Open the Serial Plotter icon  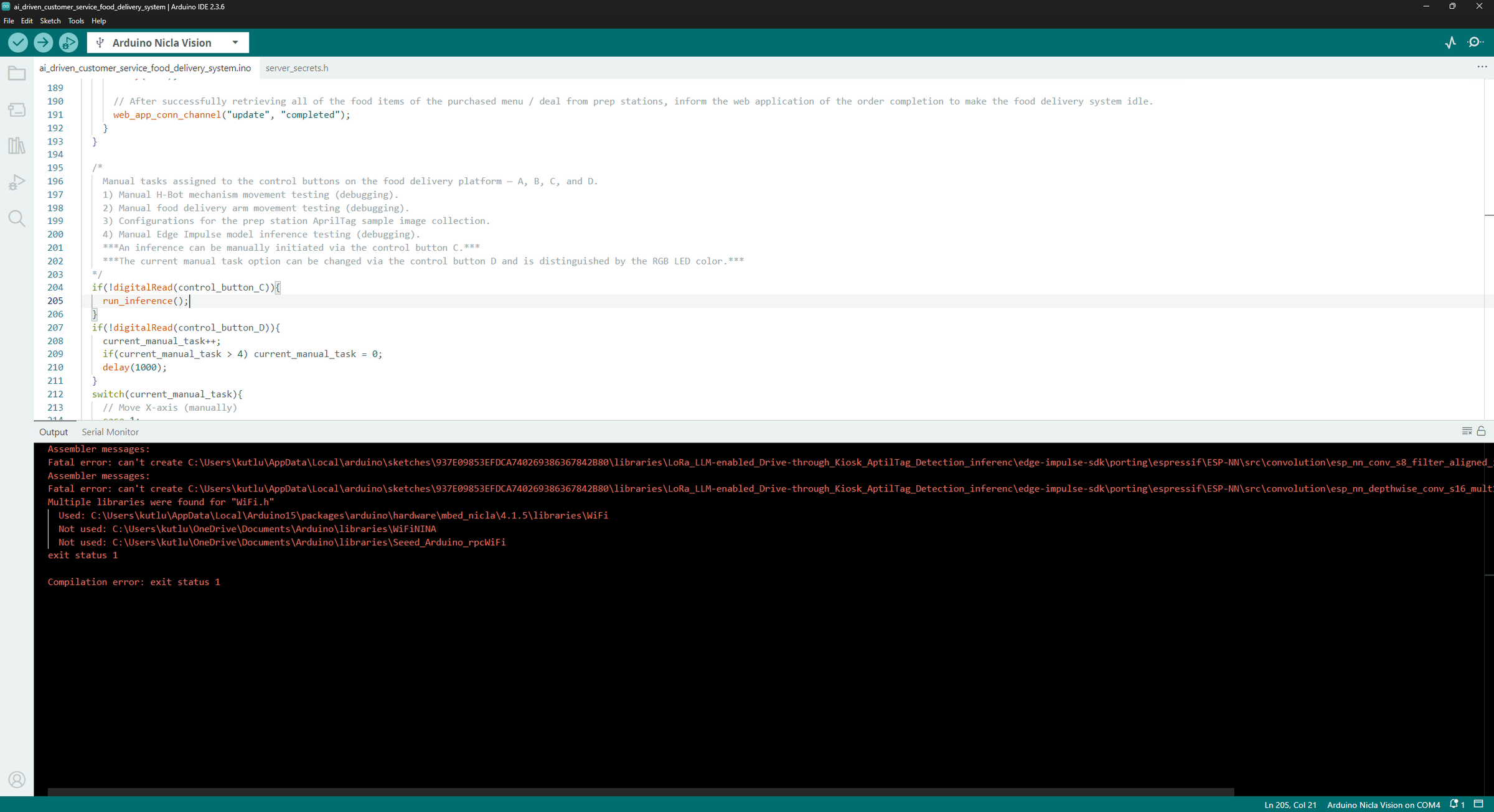pos(1450,42)
